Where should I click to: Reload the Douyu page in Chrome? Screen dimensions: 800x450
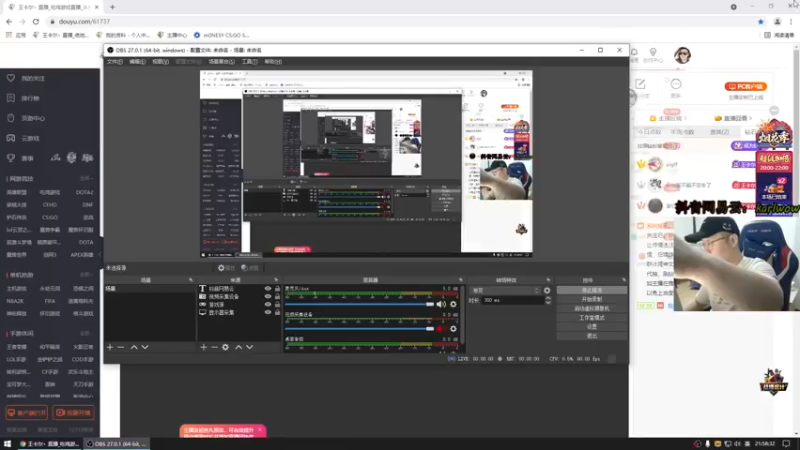pyautogui.click(x=36, y=21)
